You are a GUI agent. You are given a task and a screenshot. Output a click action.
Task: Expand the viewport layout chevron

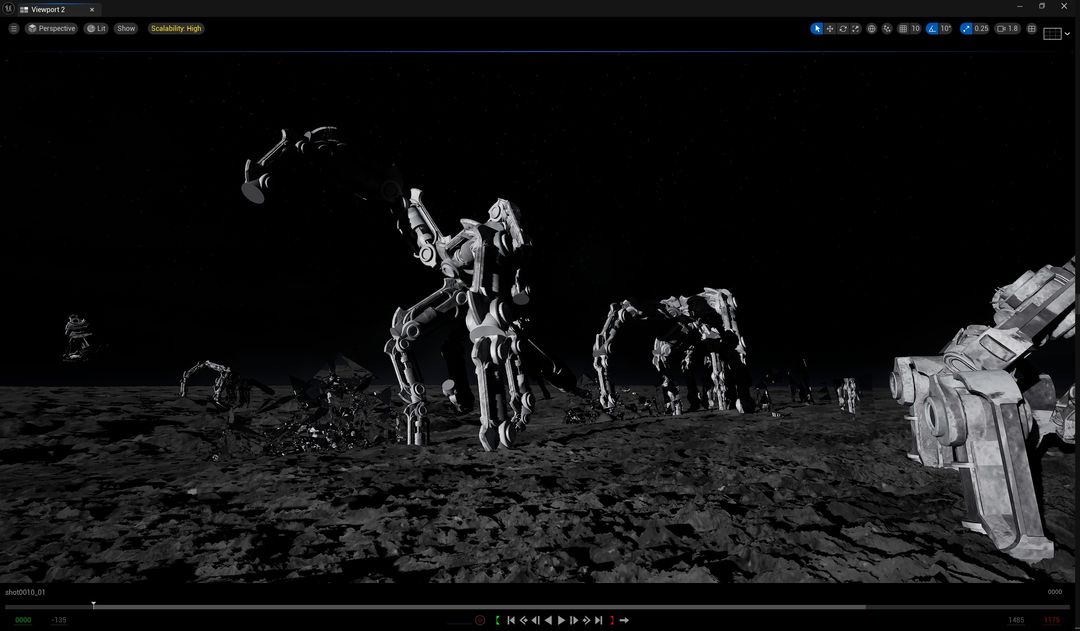(1068, 34)
